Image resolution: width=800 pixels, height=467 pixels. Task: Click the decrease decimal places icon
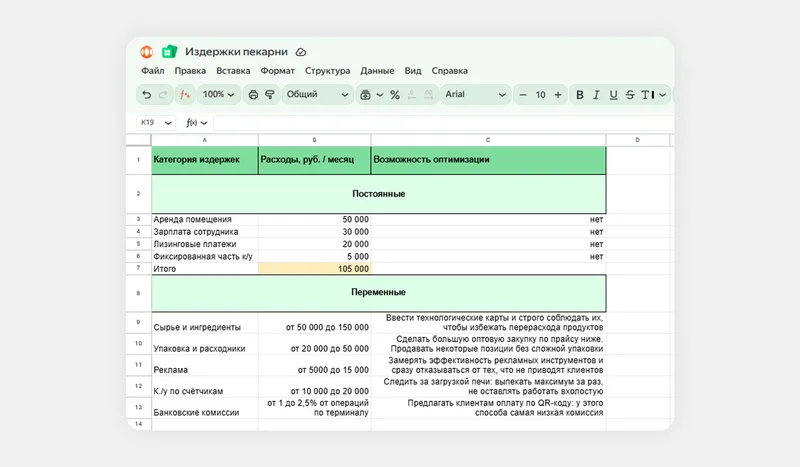(412, 94)
